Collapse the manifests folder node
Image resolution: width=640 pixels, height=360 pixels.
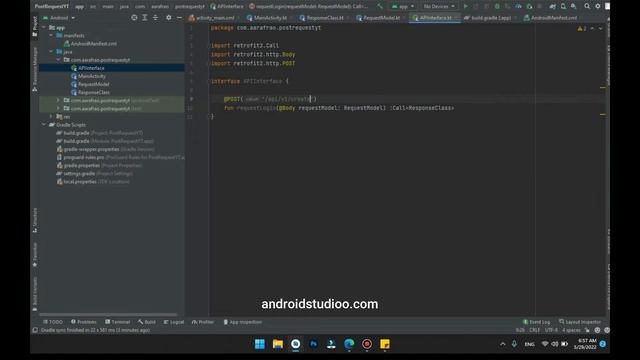point(51,36)
